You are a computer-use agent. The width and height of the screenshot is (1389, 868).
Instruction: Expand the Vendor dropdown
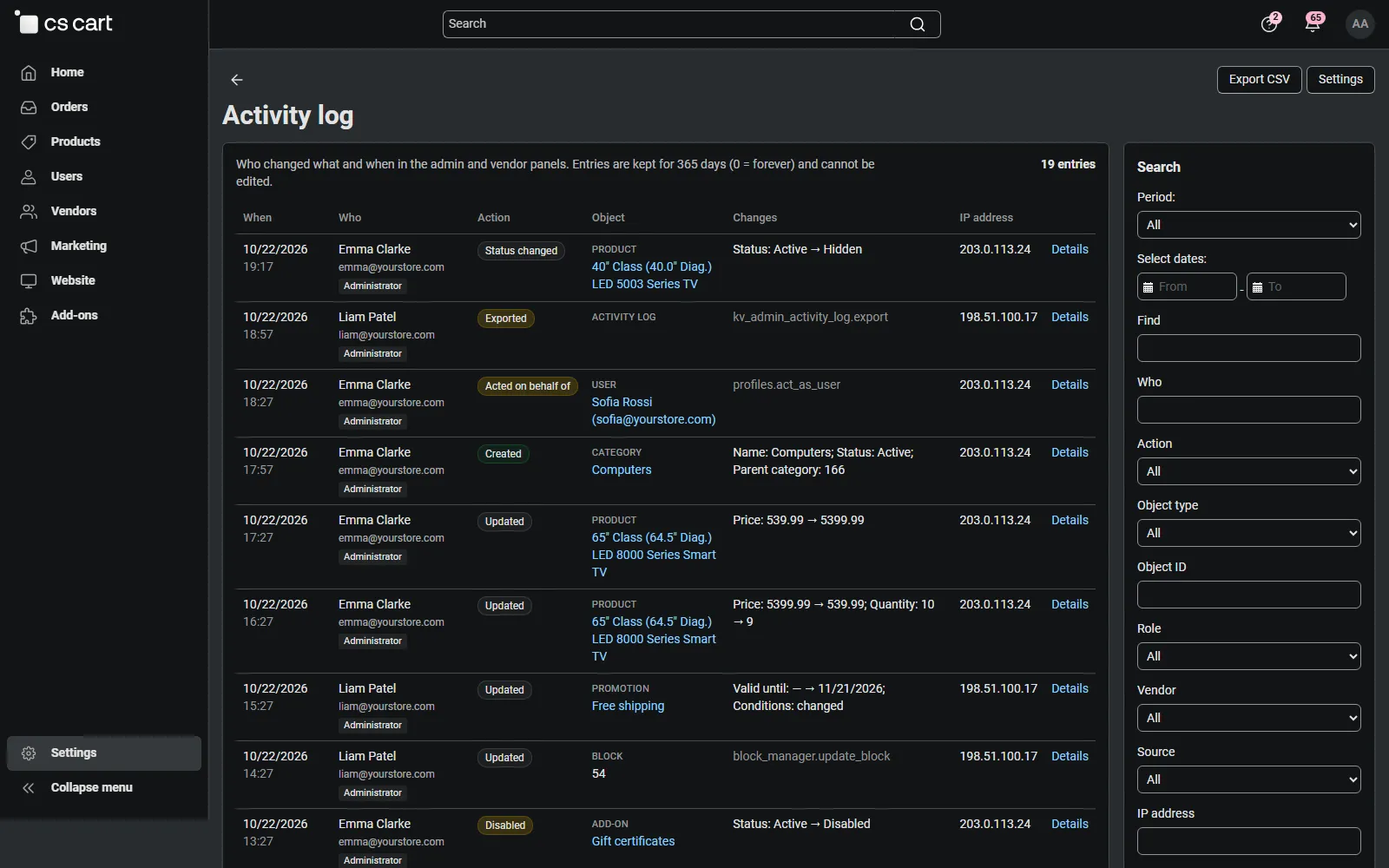point(1248,718)
